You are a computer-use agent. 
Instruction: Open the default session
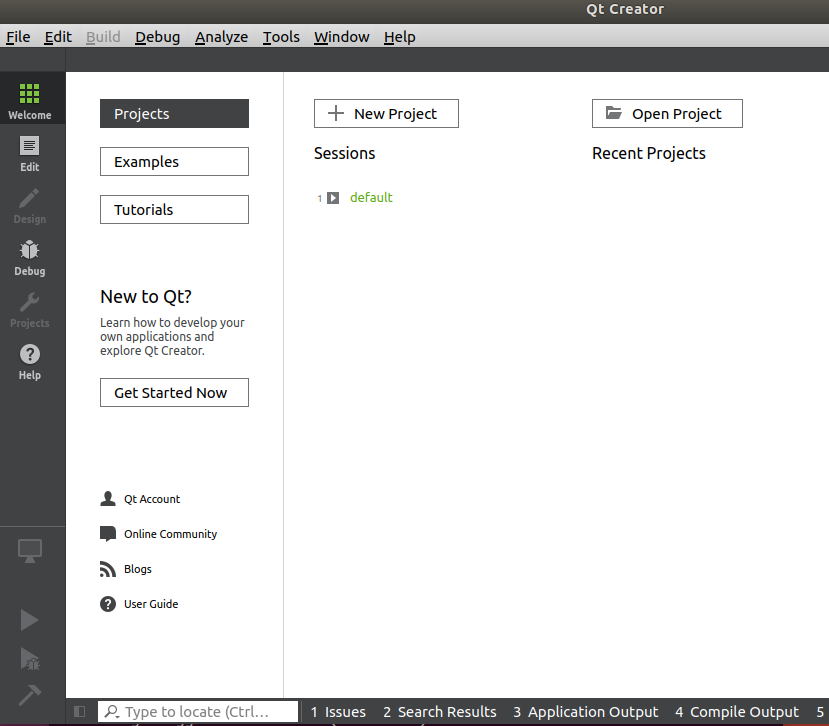[371, 198]
